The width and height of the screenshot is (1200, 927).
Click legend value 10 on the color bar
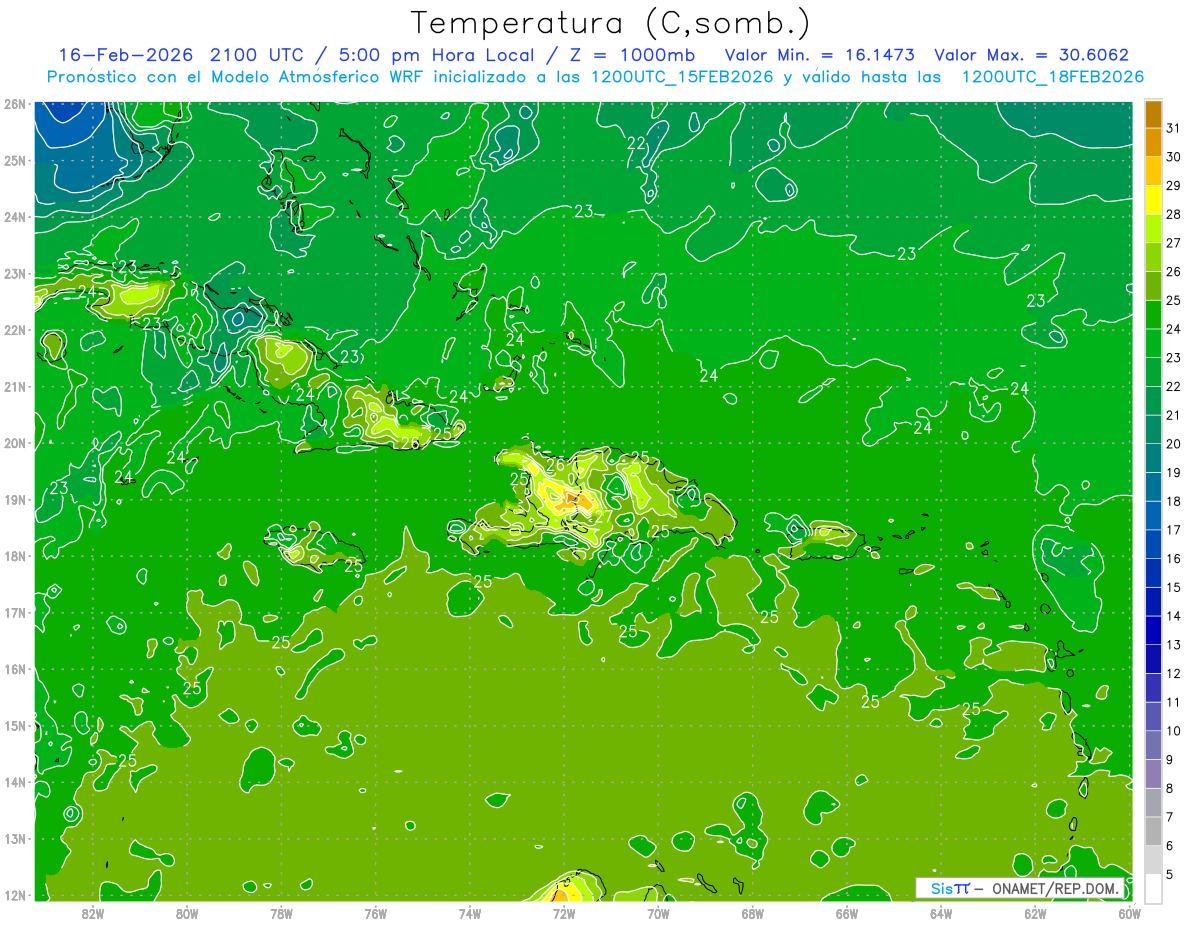[x=1173, y=731]
